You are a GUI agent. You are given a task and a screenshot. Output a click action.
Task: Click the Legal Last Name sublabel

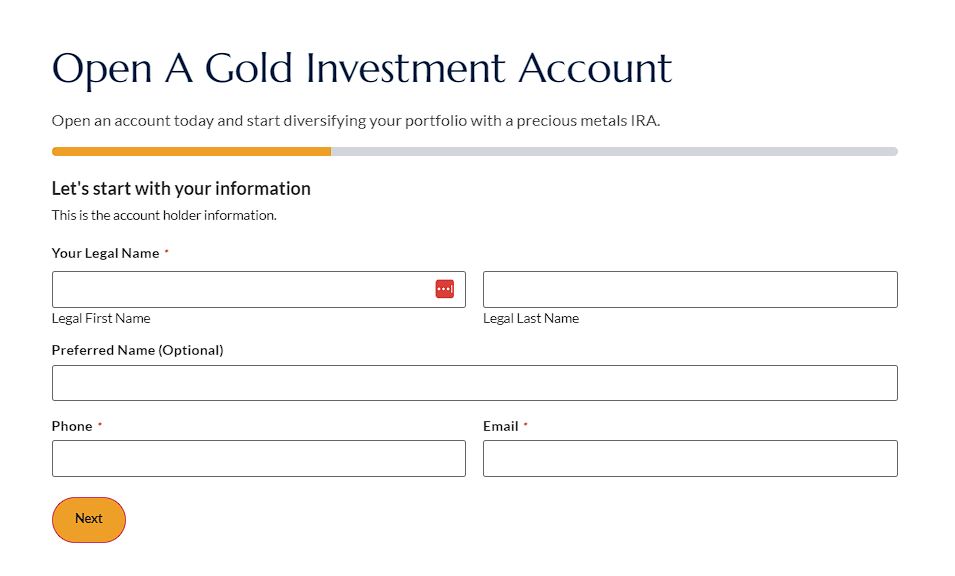[x=531, y=318]
